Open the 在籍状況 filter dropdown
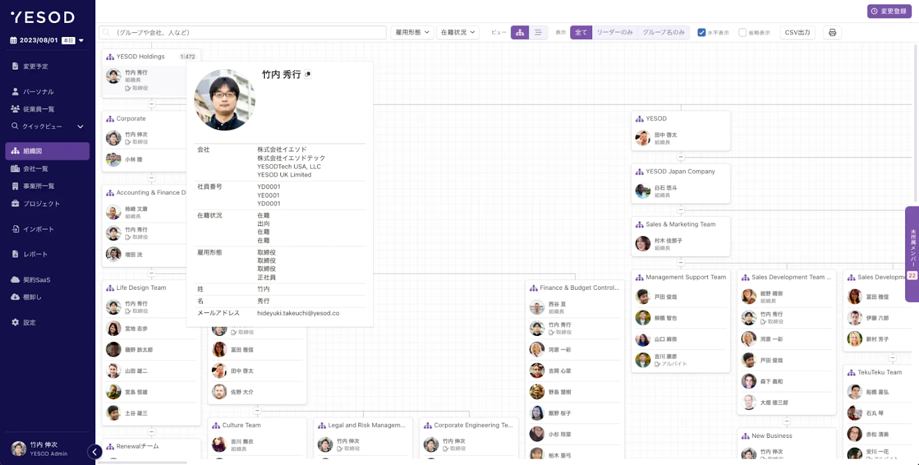919x465 pixels. [x=458, y=33]
